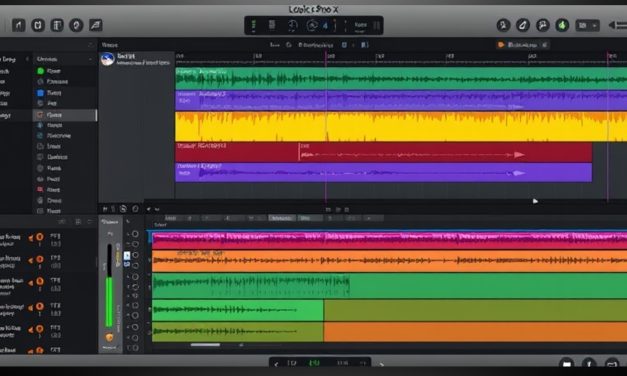Click the back arrow in the bottom transport bar

pyautogui.click(x=276, y=364)
